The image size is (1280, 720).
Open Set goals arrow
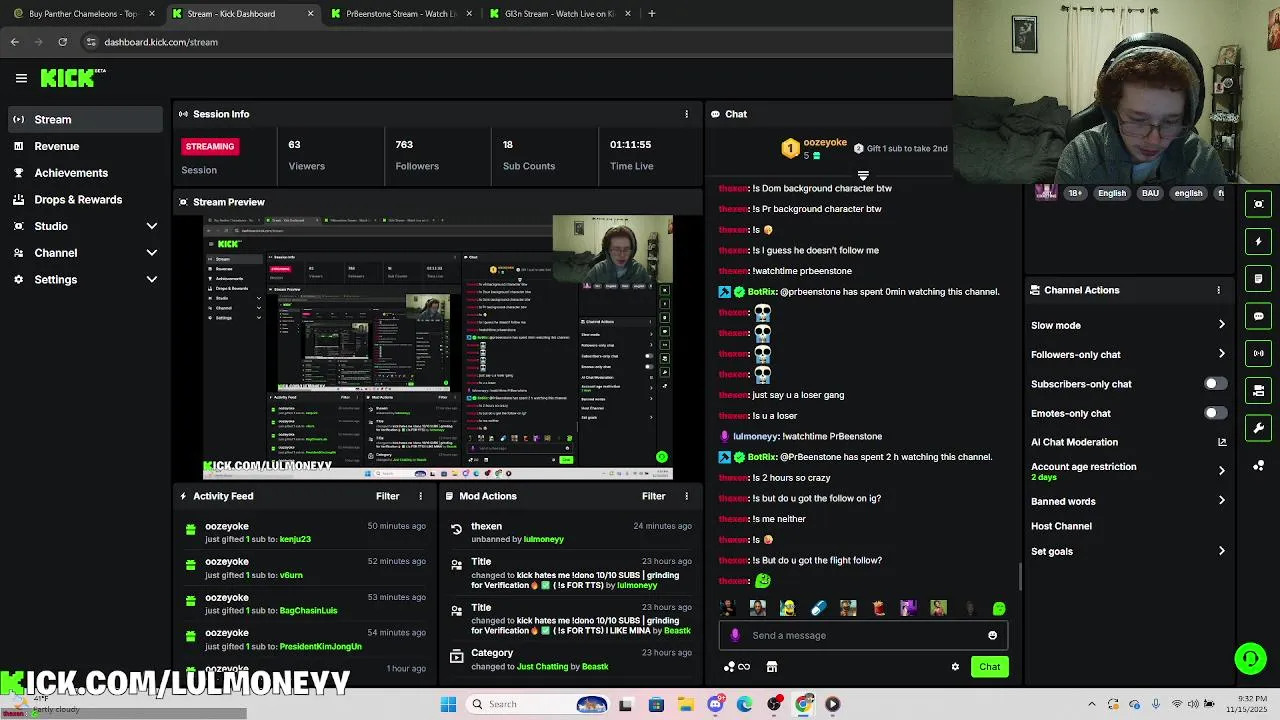pos(1221,551)
